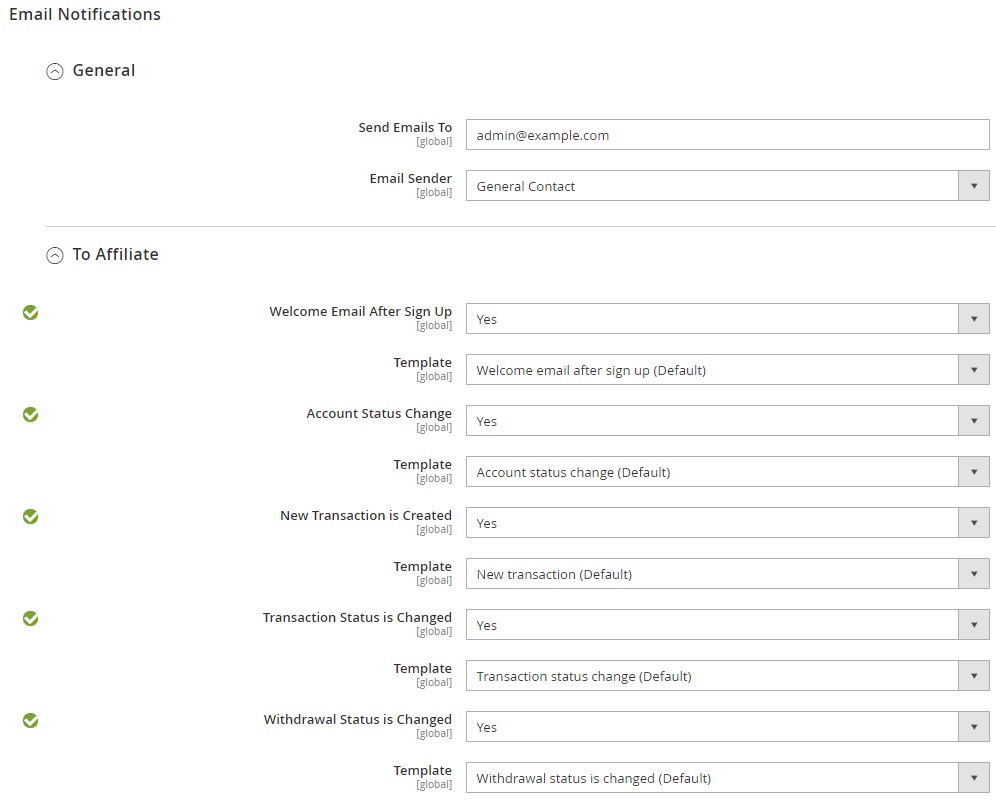Open the Transaction Status is Changed dropdown

727,625
